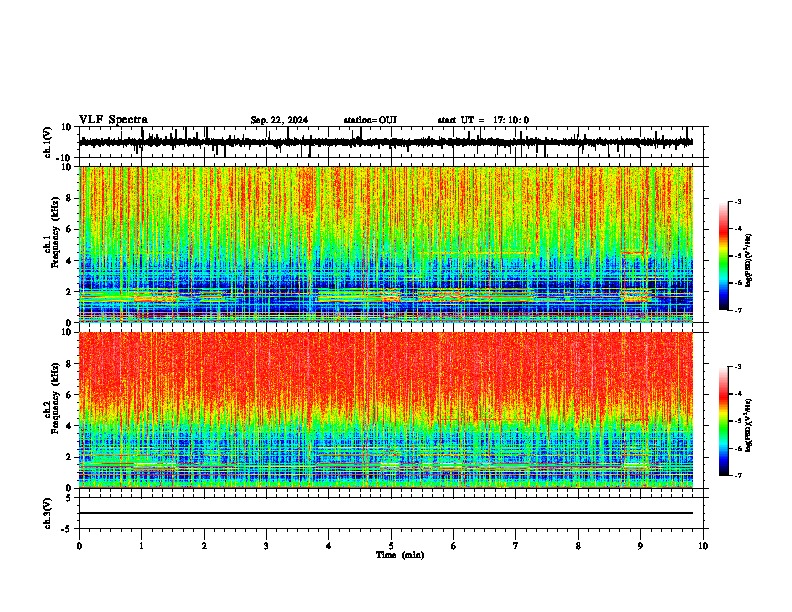Click the ch.1 voltage waveform trace
This screenshot has height=612, width=792.
[x=386, y=142]
